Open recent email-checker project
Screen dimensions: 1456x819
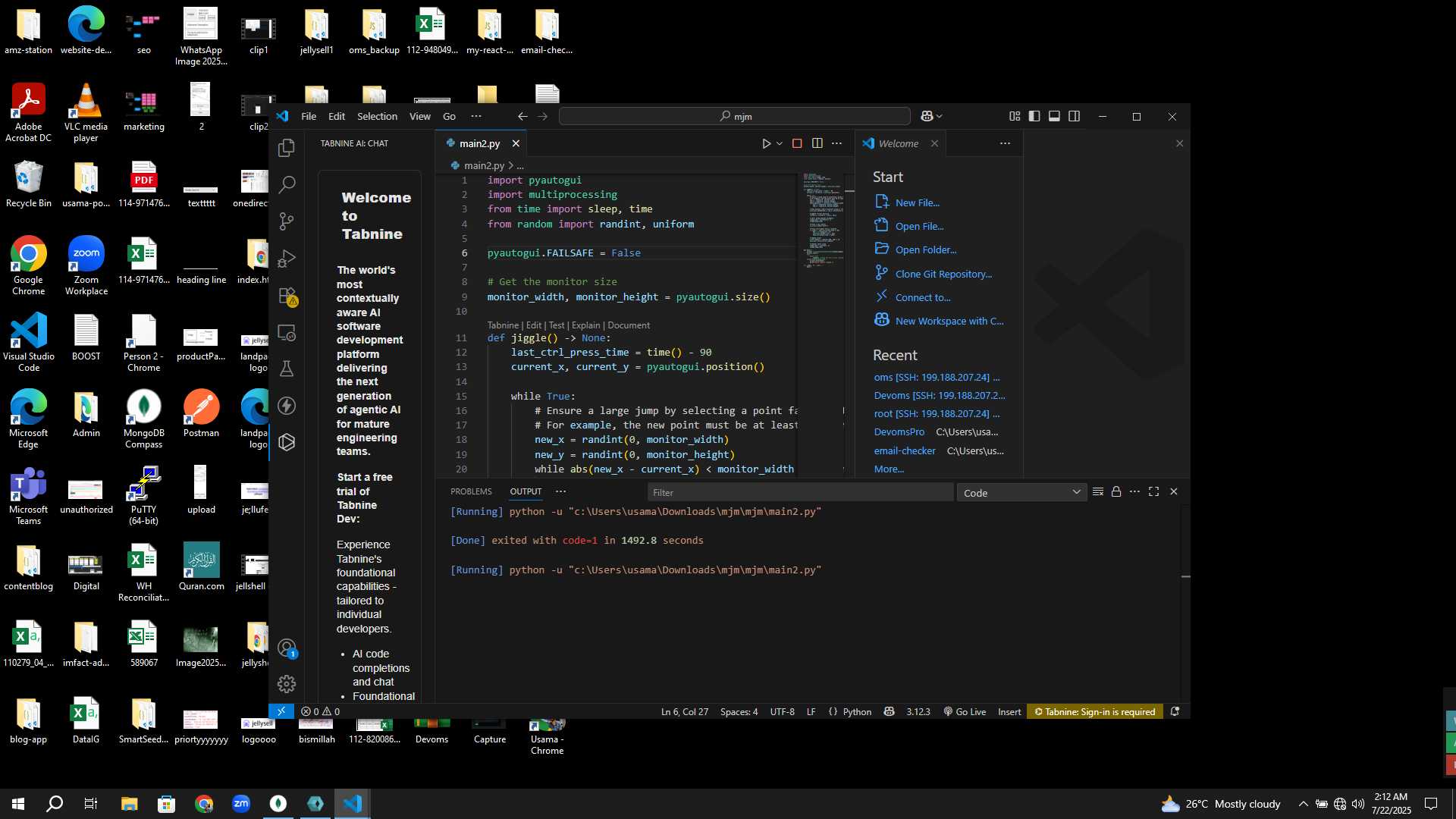coord(904,450)
